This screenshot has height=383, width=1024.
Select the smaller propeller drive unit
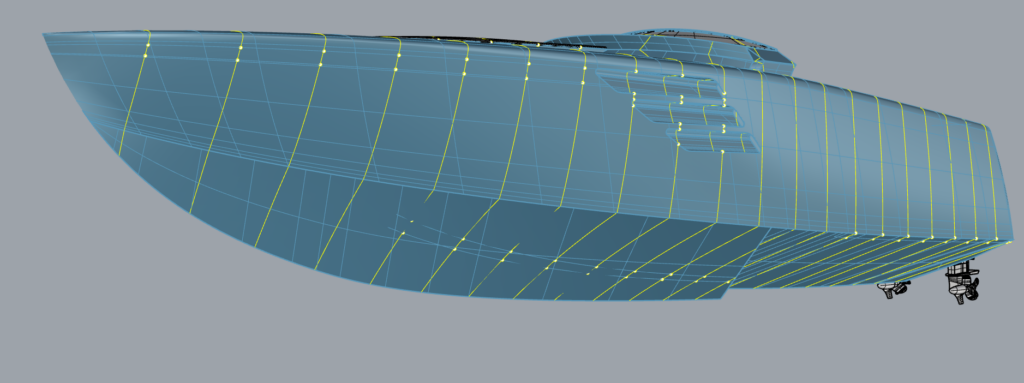[894, 290]
